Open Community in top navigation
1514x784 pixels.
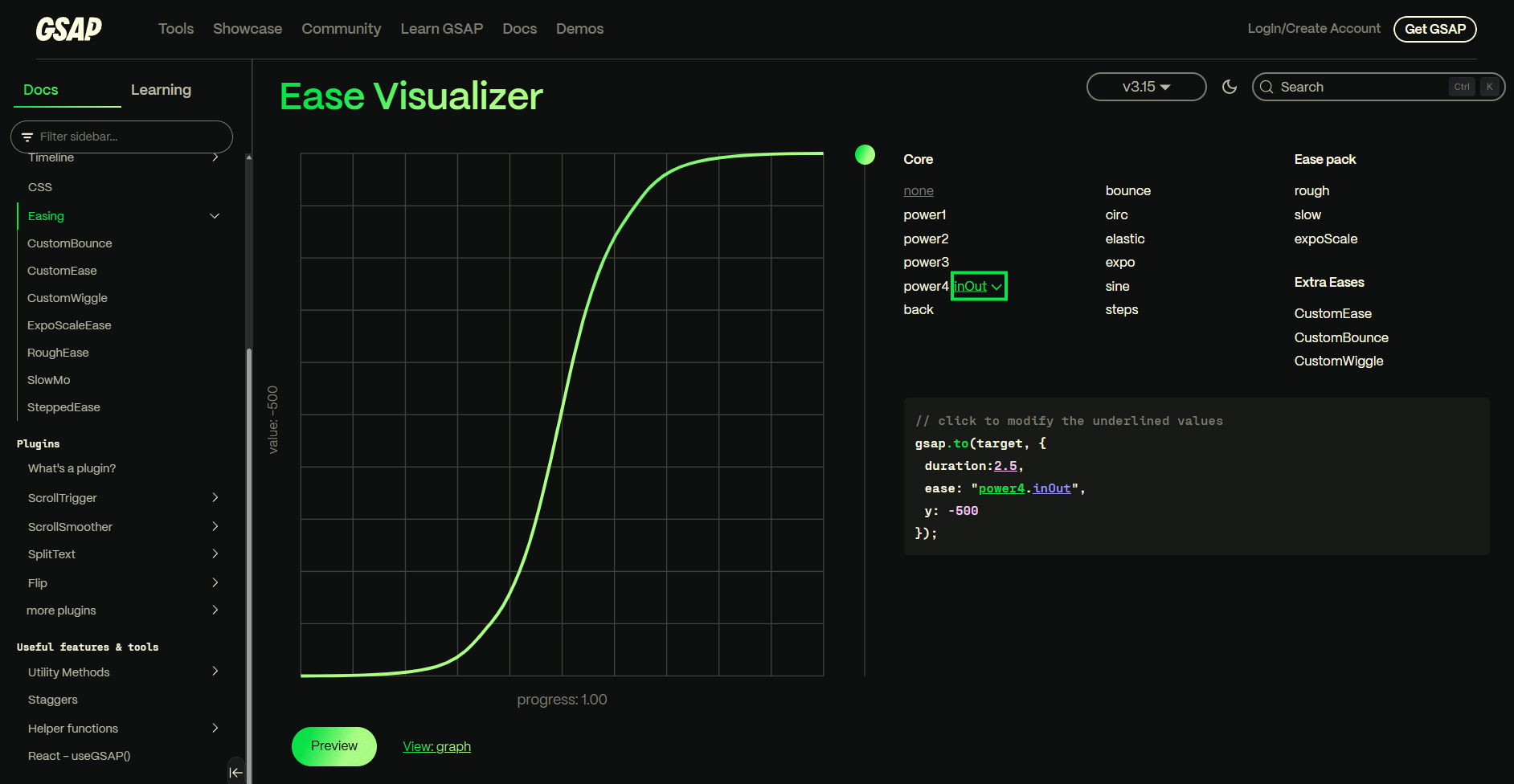tap(342, 29)
